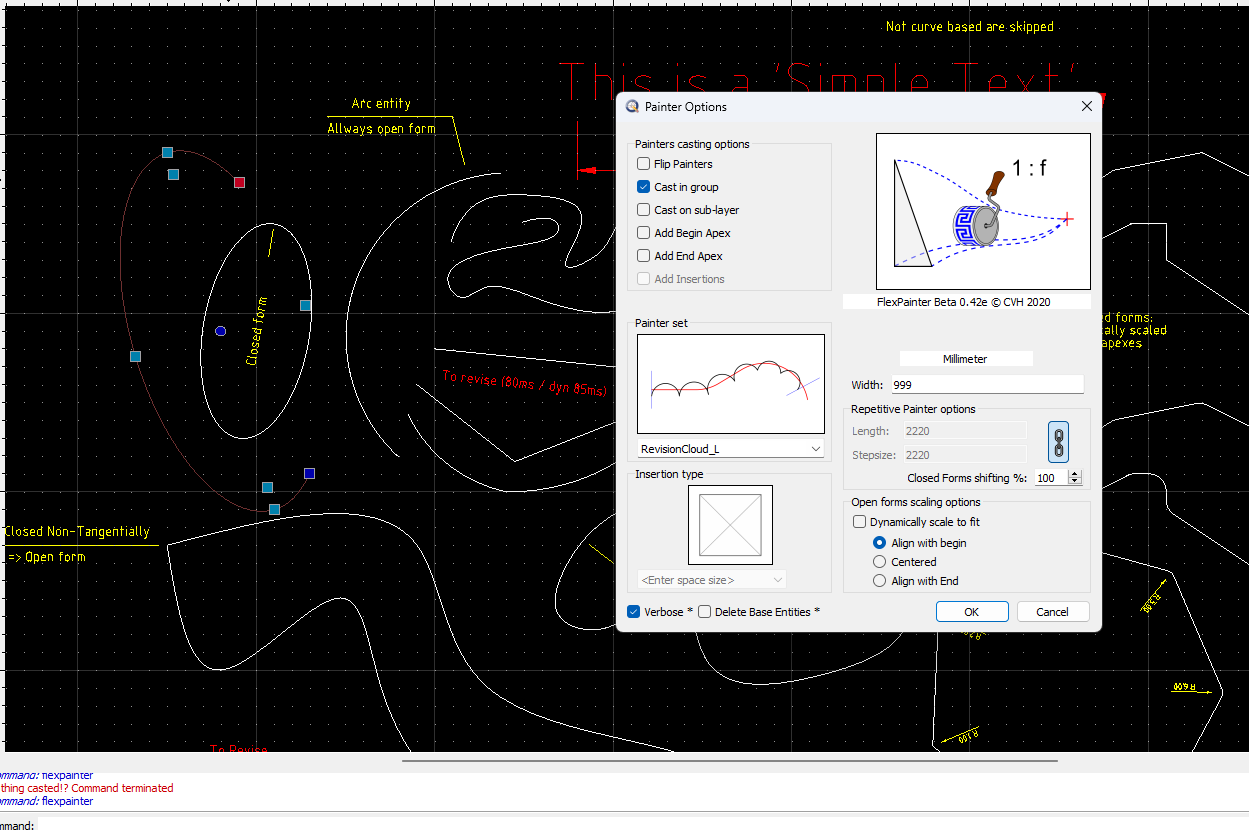Enable the Flip Painters checkbox
The height and width of the screenshot is (830, 1249).
[x=644, y=164]
